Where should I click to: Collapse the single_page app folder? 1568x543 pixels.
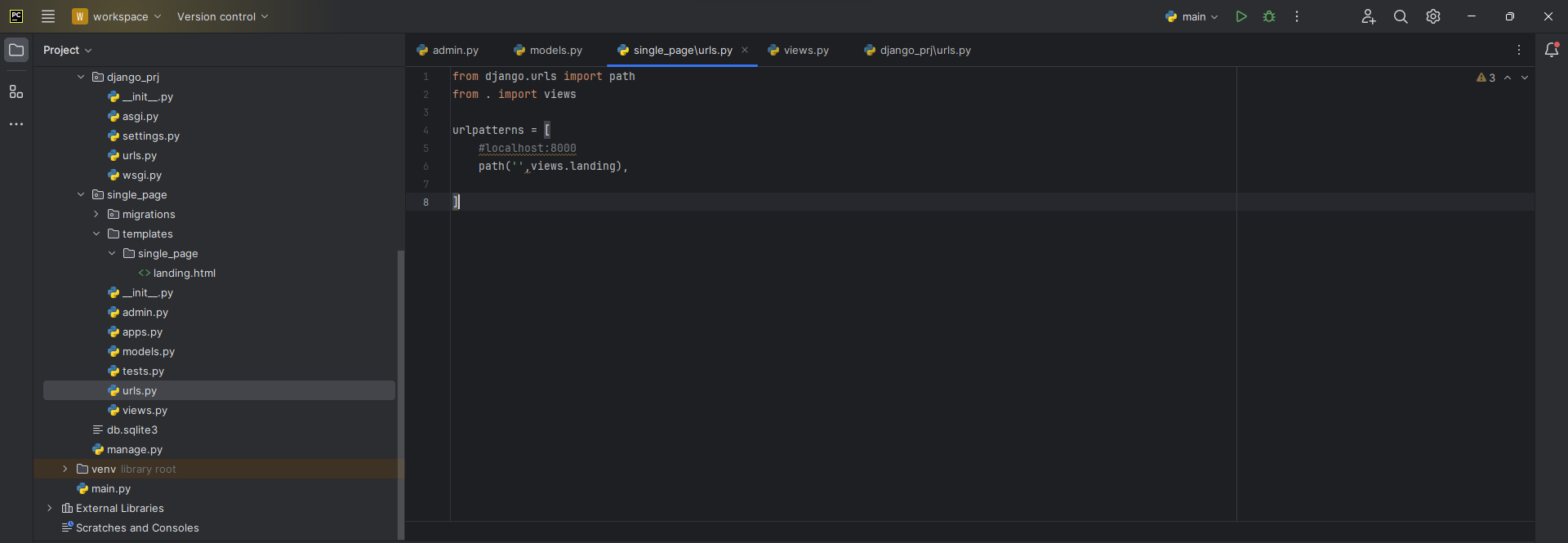(x=81, y=194)
